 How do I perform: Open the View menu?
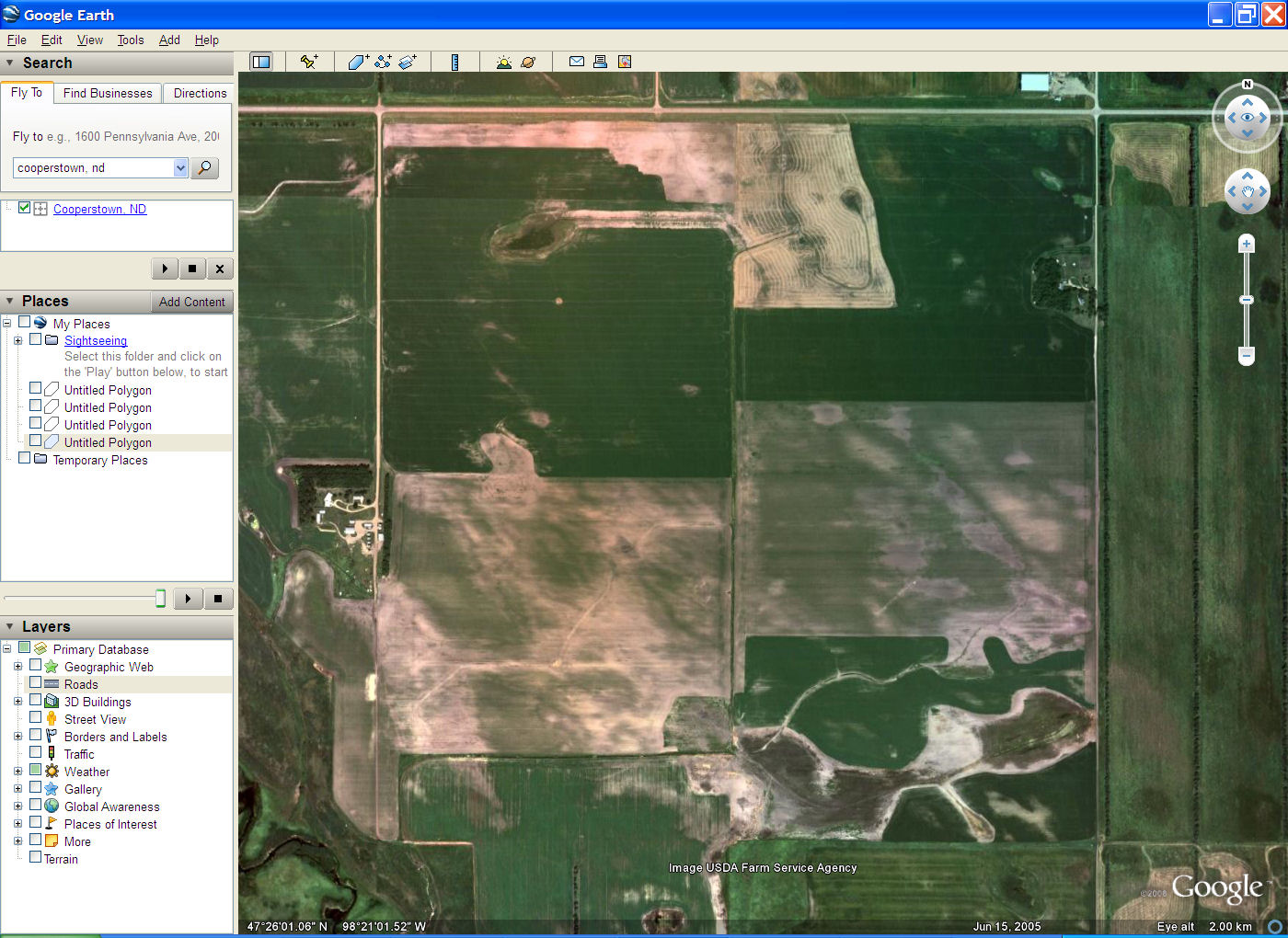tap(90, 40)
